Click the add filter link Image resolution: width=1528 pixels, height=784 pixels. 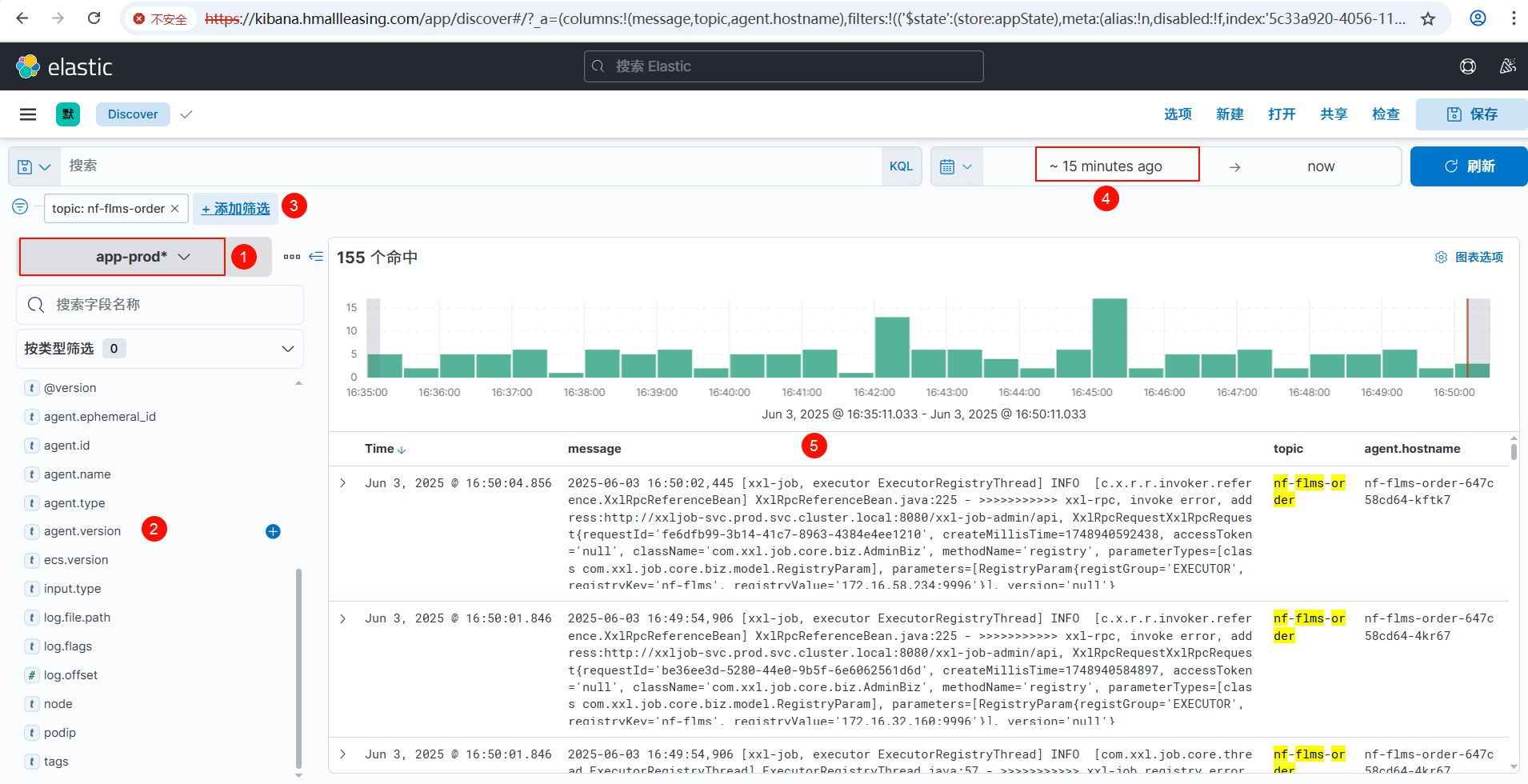coord(236,209)
